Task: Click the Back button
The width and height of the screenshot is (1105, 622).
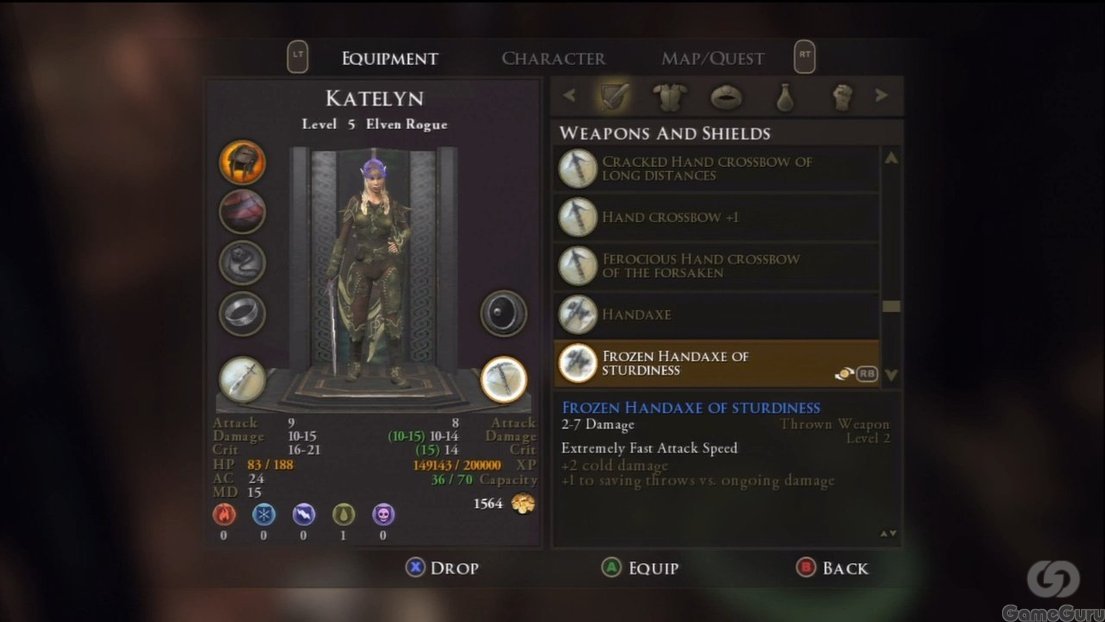Action: [x=832, y=568]
